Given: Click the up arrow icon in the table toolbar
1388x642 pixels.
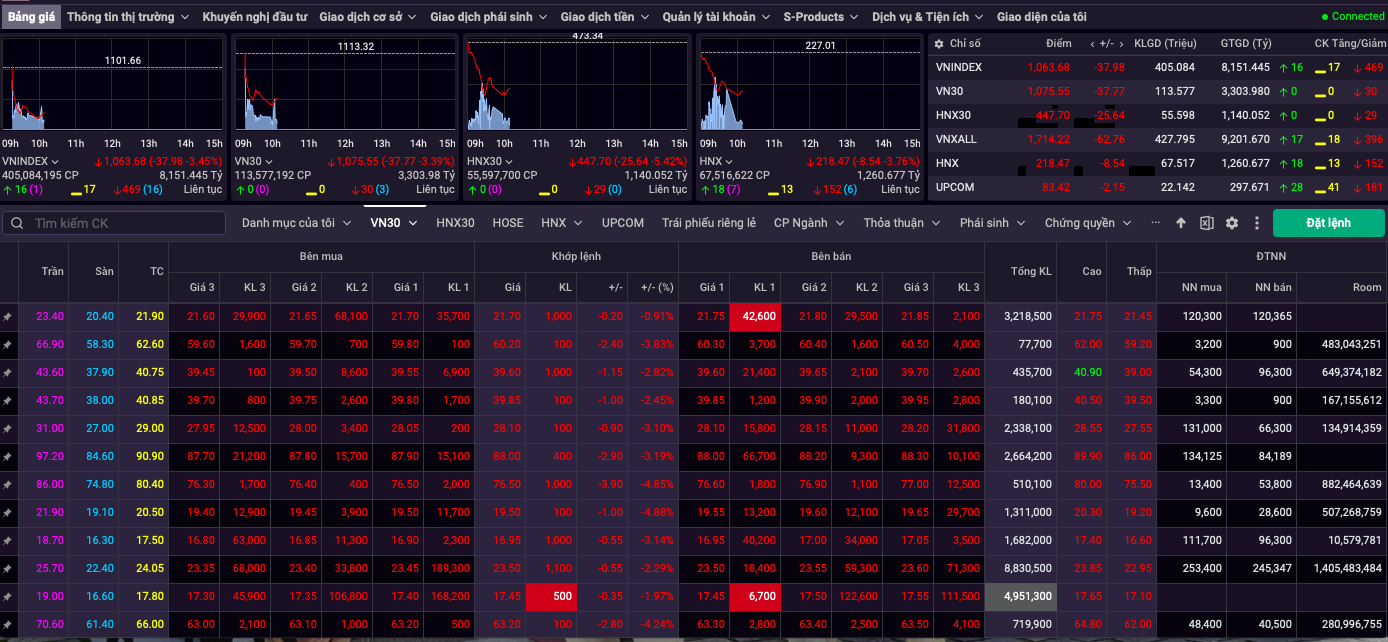Looking at the screenshot, I should click(x=1181, y=223).
